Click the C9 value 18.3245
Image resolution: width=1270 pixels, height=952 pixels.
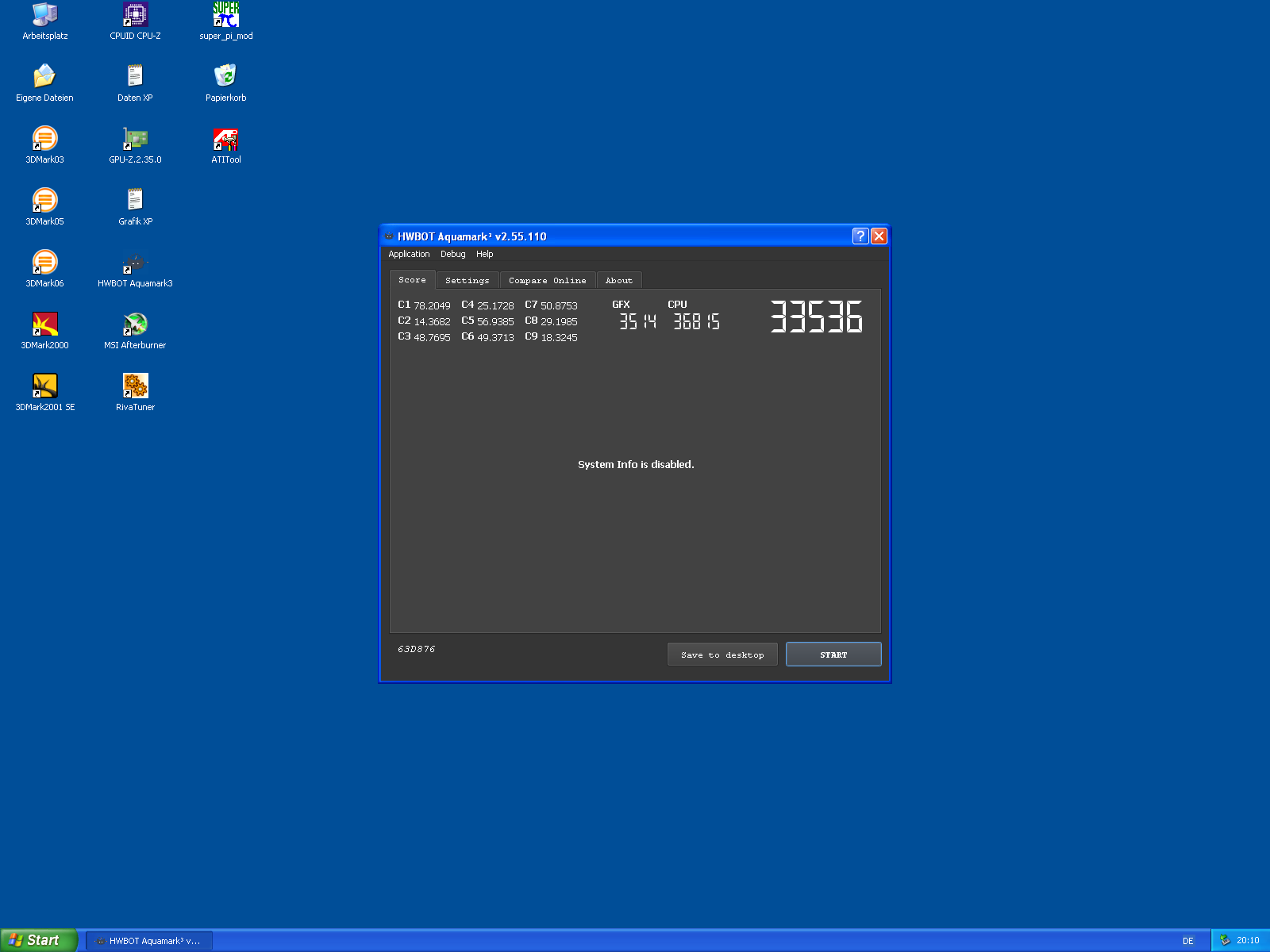click(x=559, y=337)
